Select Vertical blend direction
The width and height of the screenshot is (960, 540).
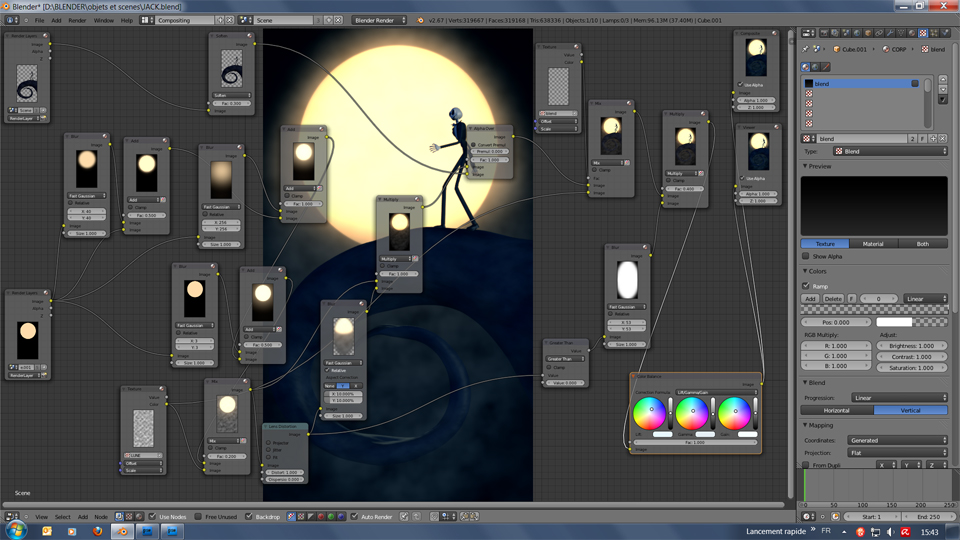(910, 410)
